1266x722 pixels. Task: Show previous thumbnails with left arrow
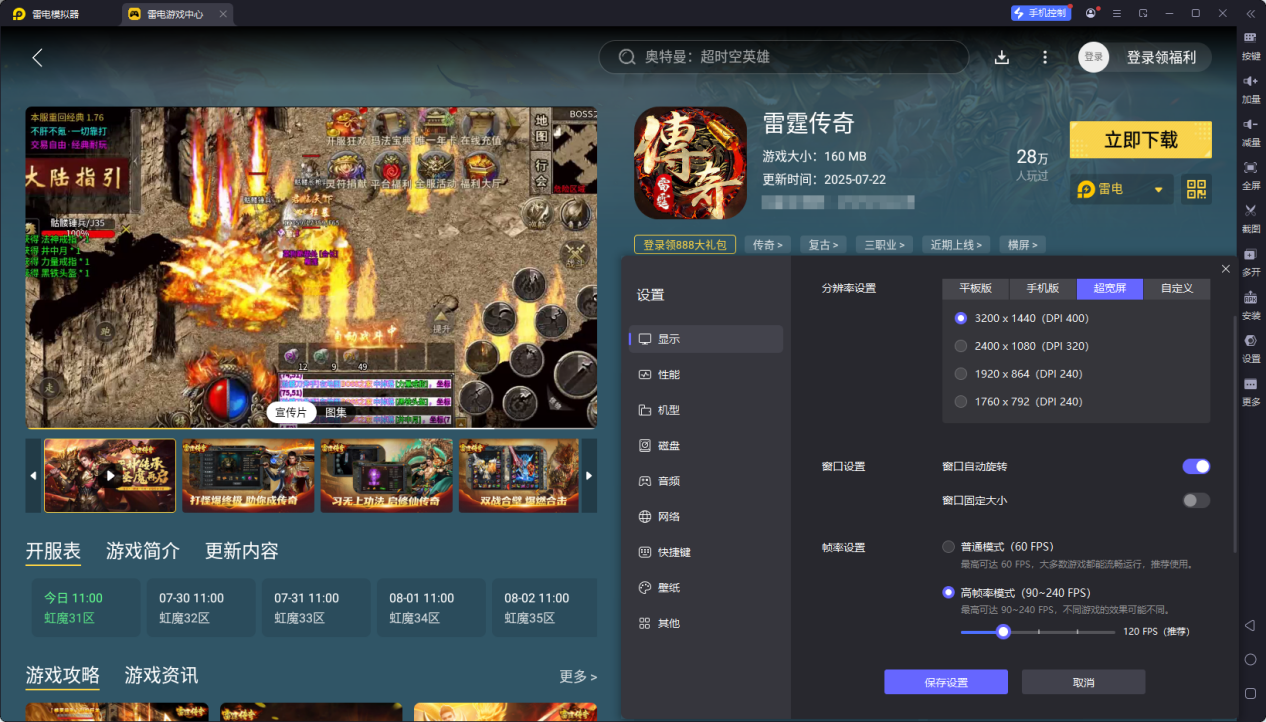tap(33, 476)
